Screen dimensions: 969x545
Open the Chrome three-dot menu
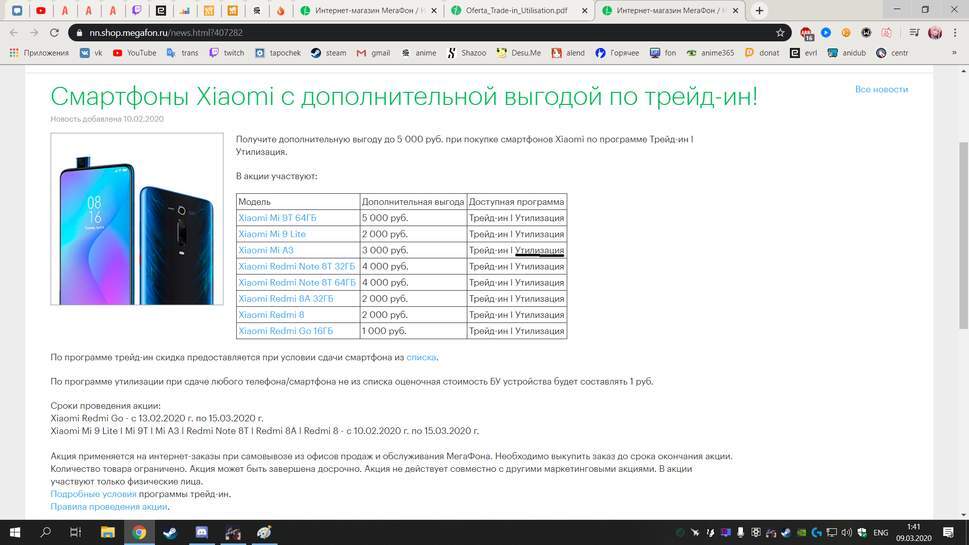click(x=955, y=33)
